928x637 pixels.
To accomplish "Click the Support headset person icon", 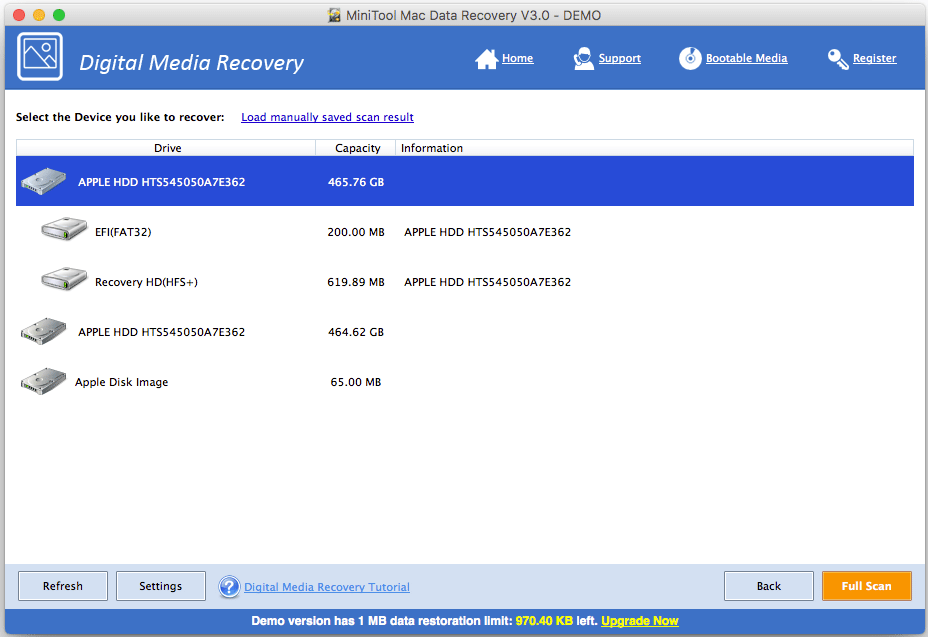I will 584,59.
